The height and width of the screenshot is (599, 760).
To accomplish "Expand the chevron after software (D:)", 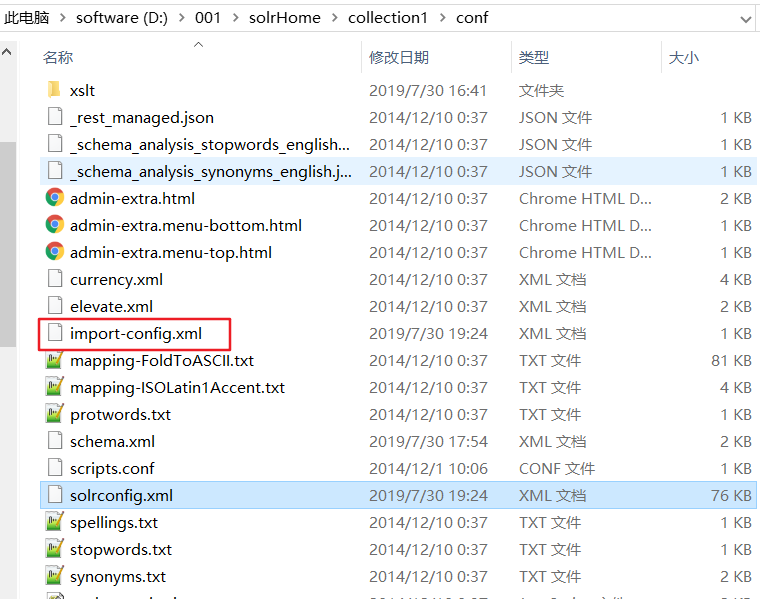I will (x=181, y=18).
